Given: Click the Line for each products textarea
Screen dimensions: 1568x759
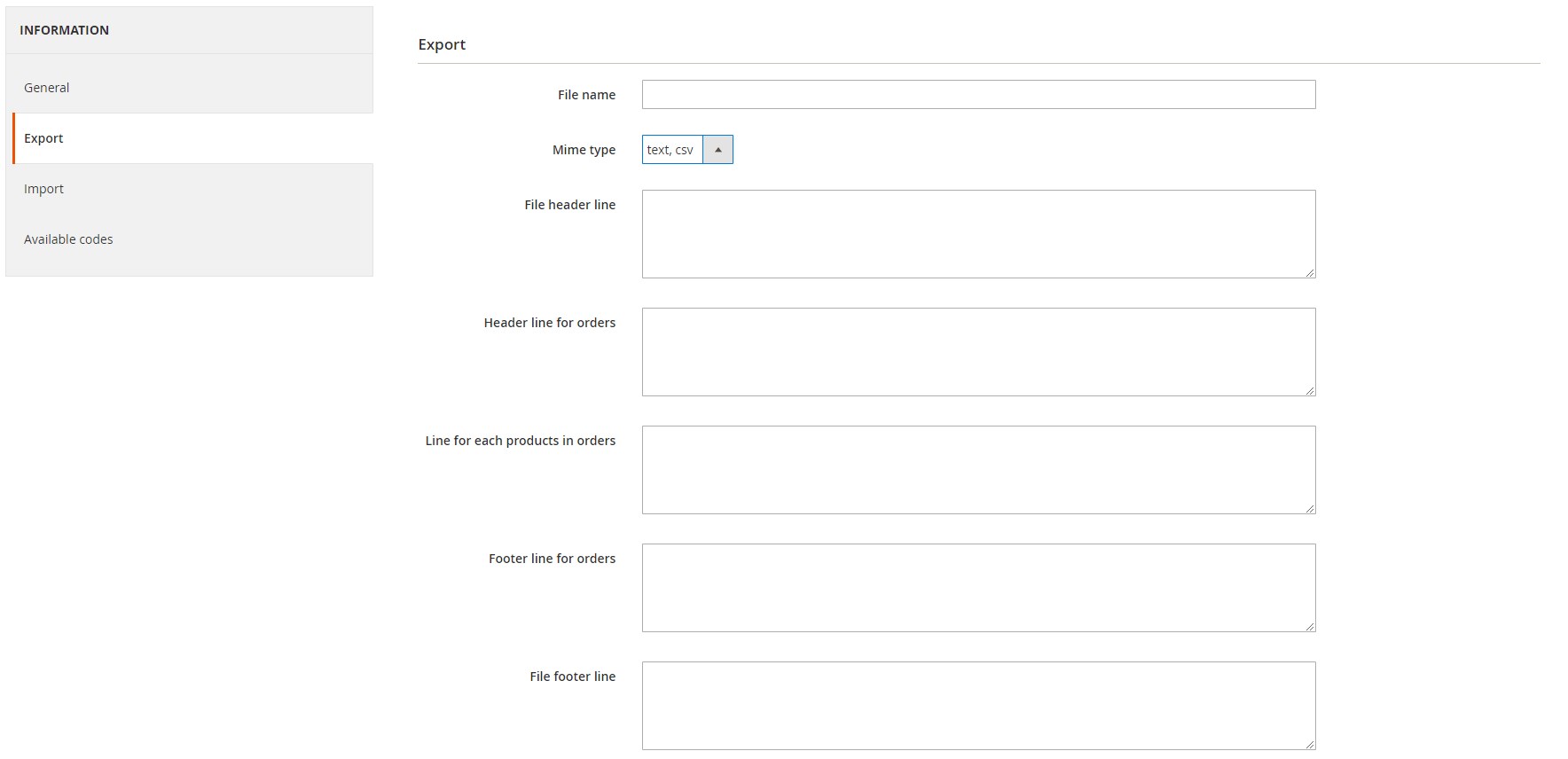Looking at the screenshot, I should [978, 470].
